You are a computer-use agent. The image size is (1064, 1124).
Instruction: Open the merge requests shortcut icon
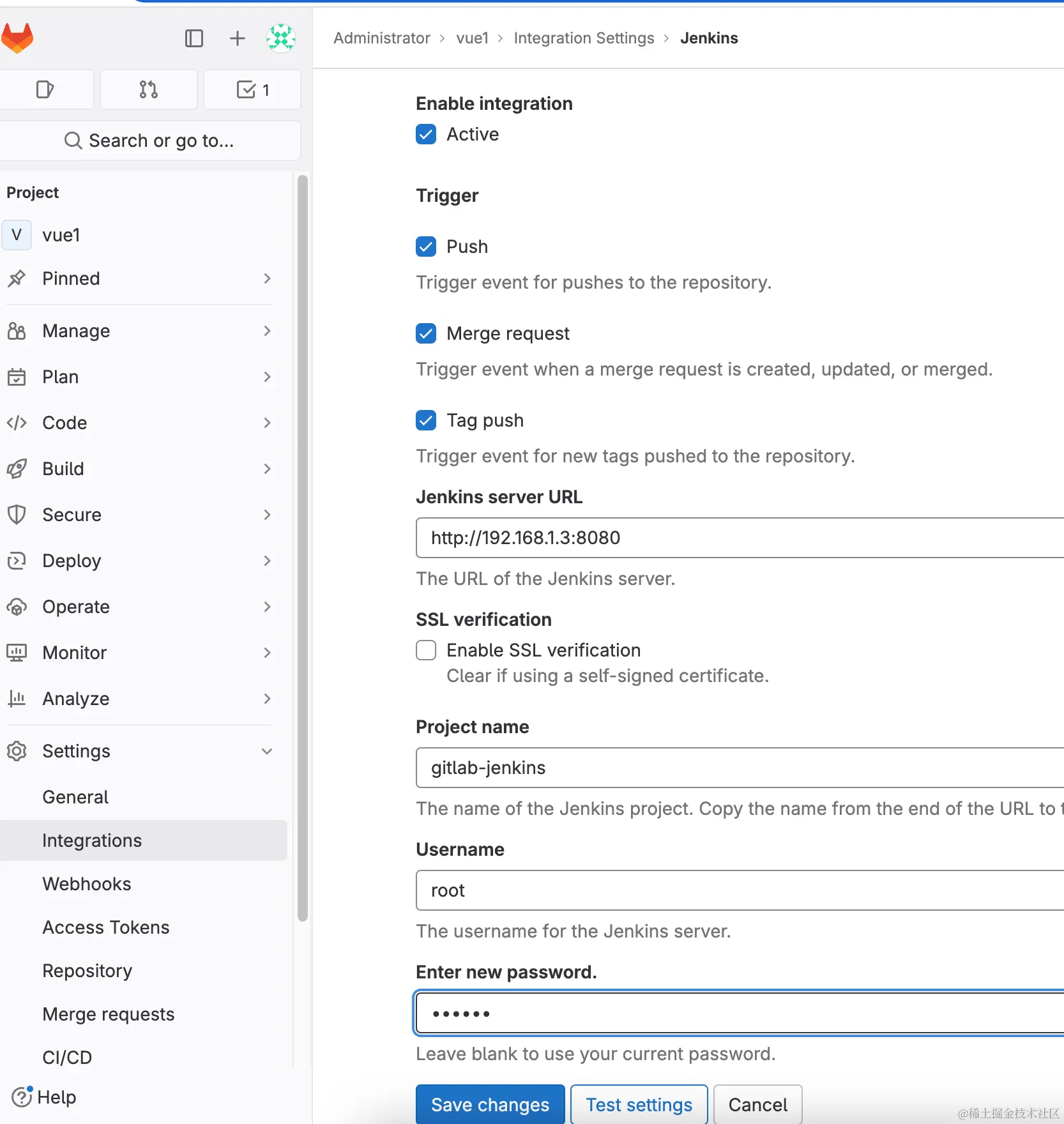148,89
